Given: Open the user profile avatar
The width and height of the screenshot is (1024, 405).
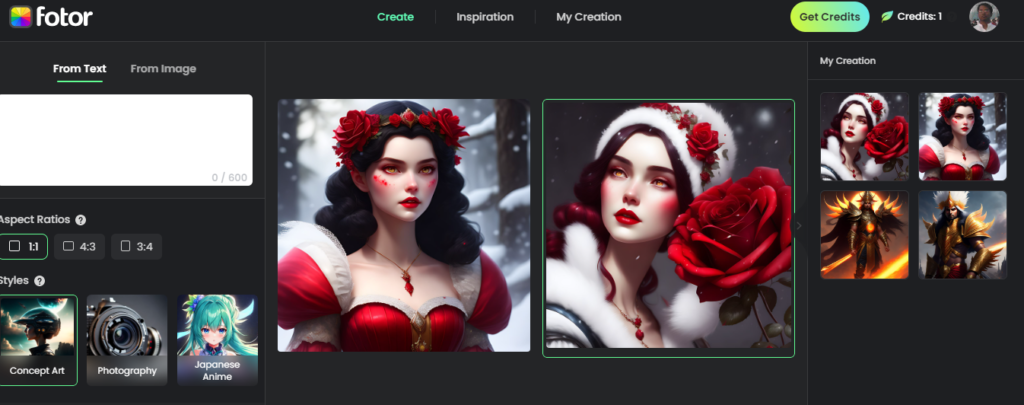Looking at the screenshot, I should [x=984, y=17].
